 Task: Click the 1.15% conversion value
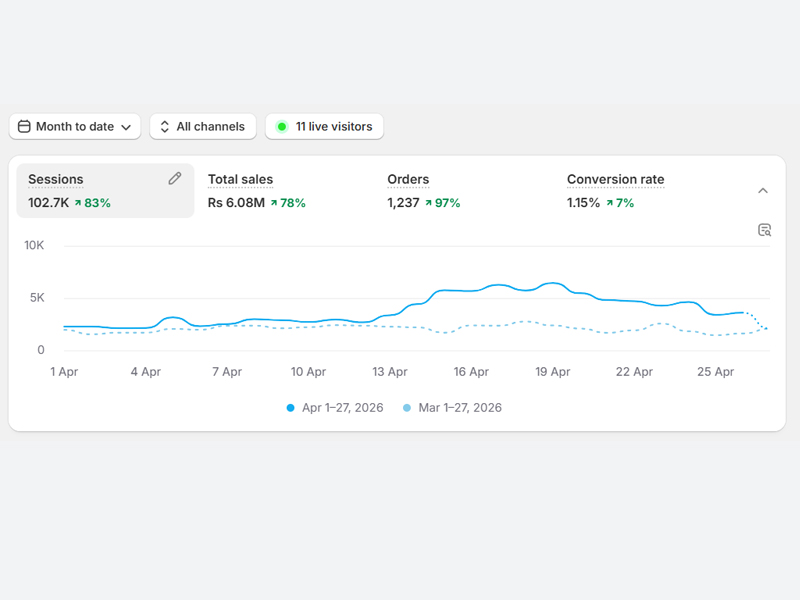tap(583, 203)
